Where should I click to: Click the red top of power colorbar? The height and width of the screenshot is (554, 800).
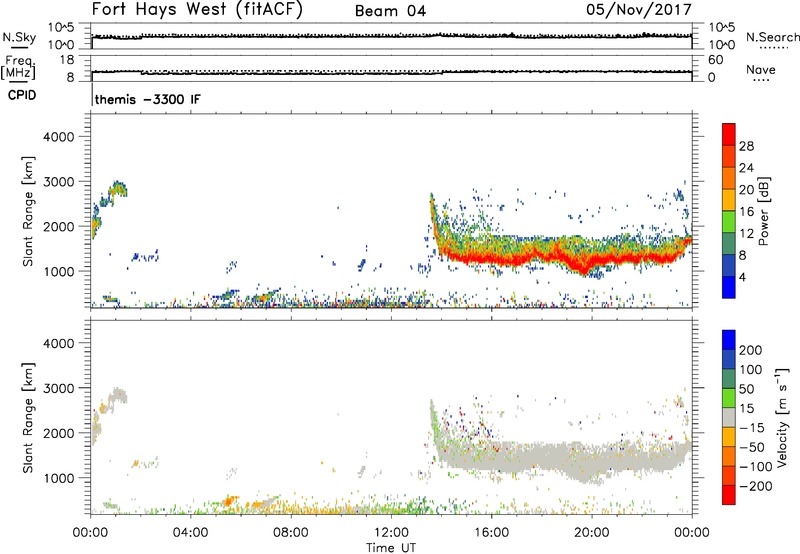[729, 134]
